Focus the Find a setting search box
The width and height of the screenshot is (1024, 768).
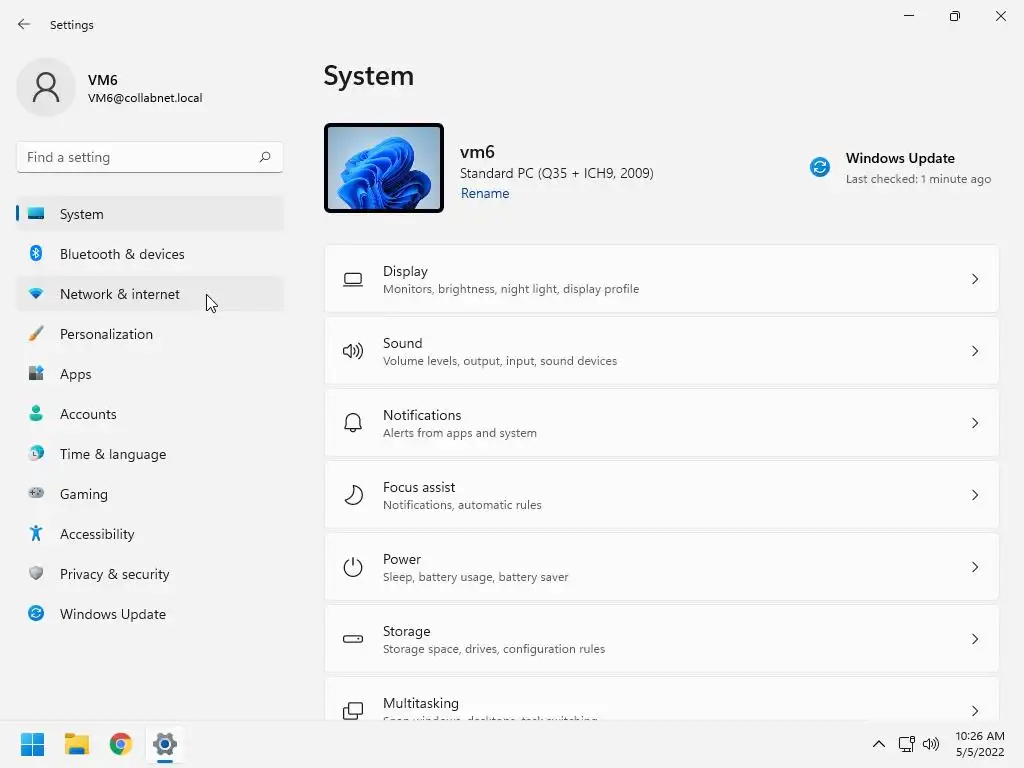coord(150,157)
